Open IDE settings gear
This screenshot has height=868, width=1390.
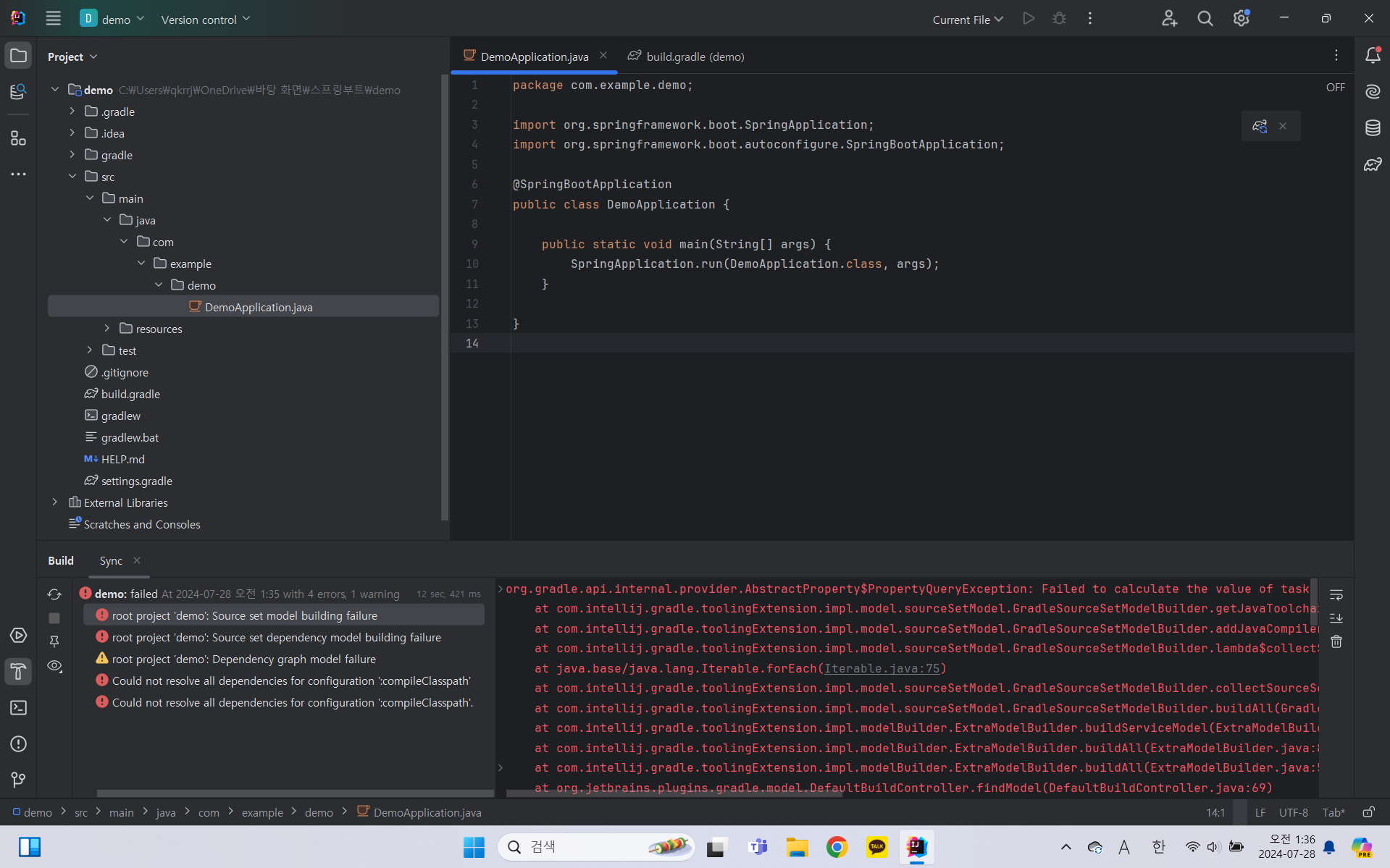pyautogui.click(x=1241, y=19)
